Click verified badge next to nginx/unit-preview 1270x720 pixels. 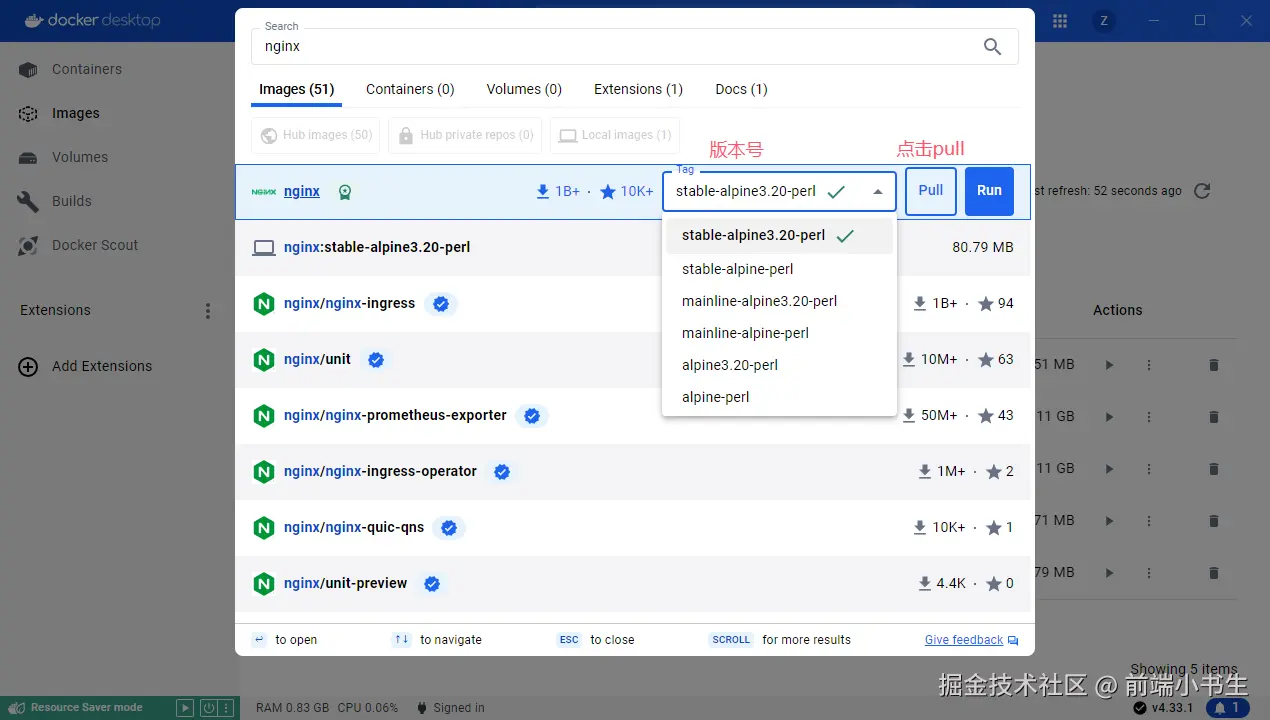click(x=432, y=584)
